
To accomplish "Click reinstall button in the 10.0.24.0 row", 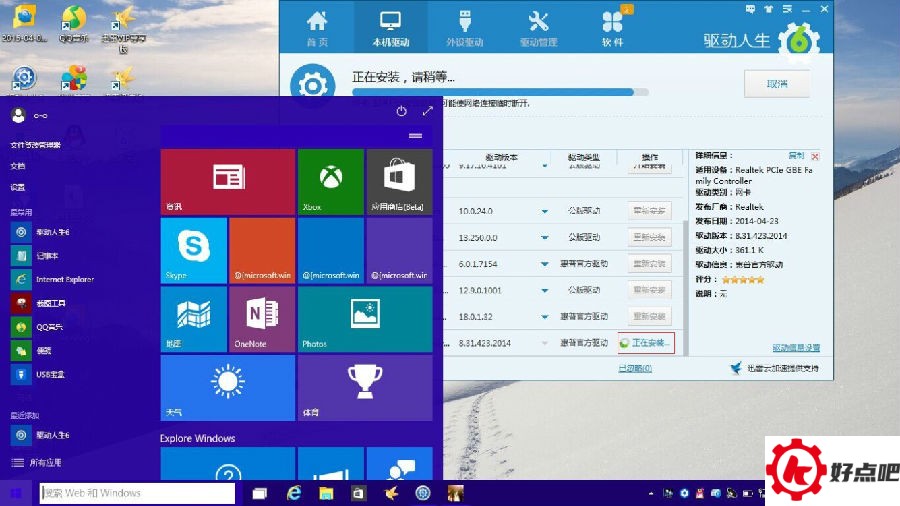I will tap(649, 211).
